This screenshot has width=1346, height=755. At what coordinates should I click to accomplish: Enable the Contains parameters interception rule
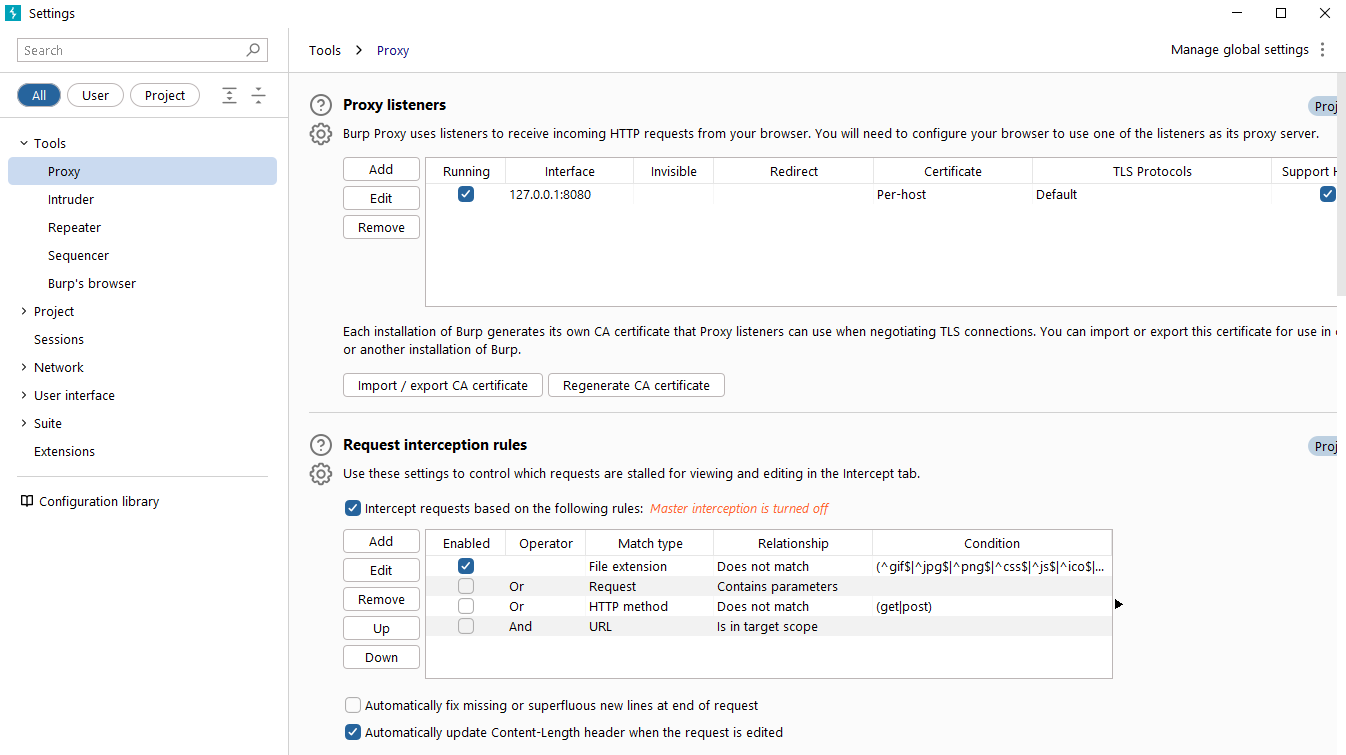point(465,586)
